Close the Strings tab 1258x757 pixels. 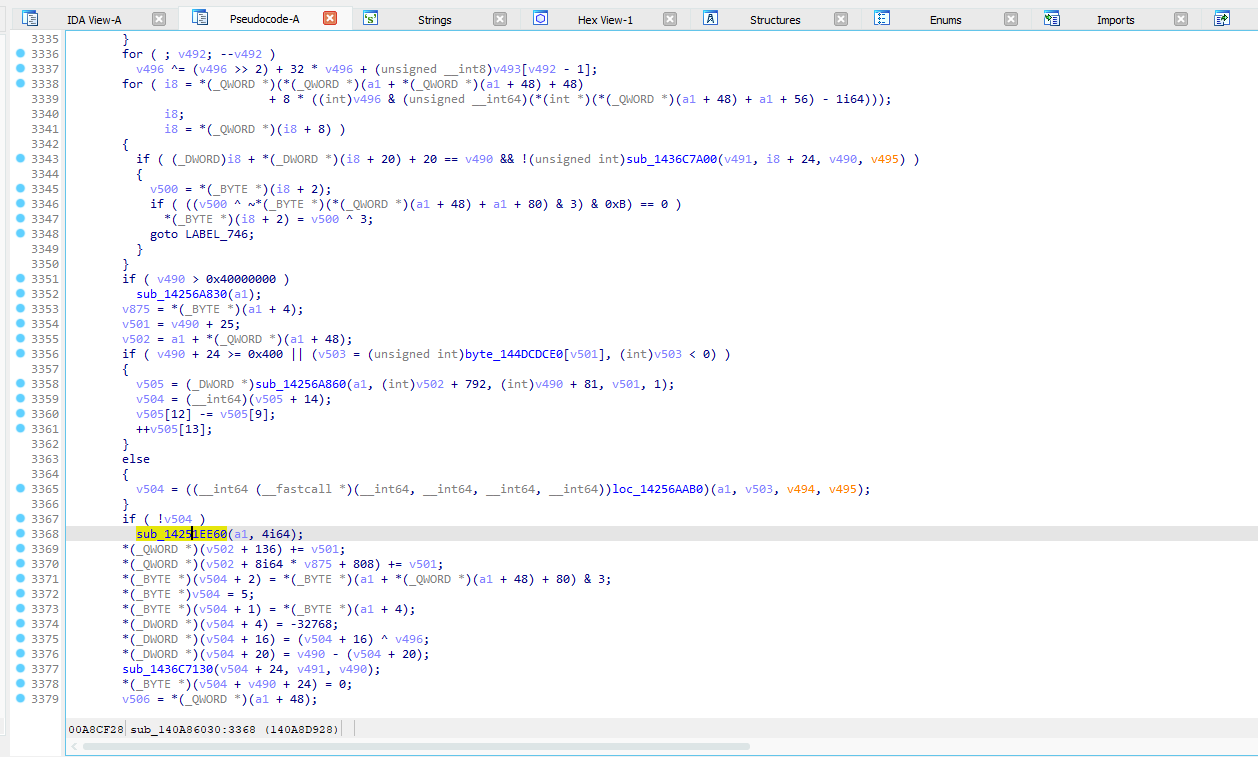pos(500,19)
